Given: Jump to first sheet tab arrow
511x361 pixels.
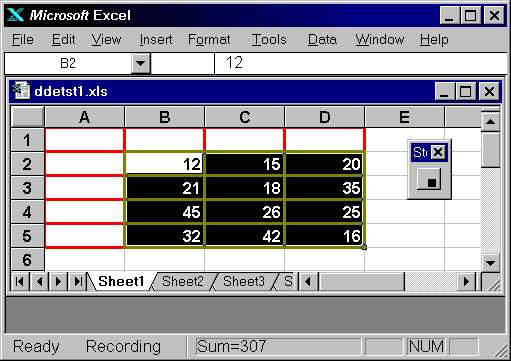Looking at the screenshot, I should 20,282.
